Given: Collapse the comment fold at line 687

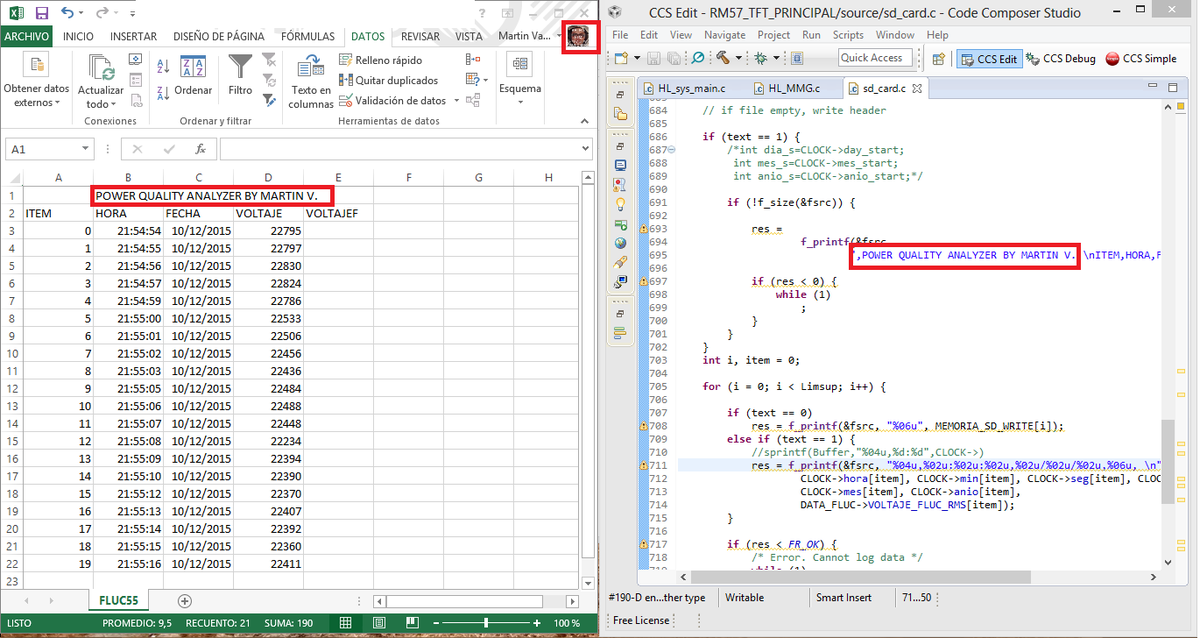Looking at the screenshot, I should click(672, 150).
